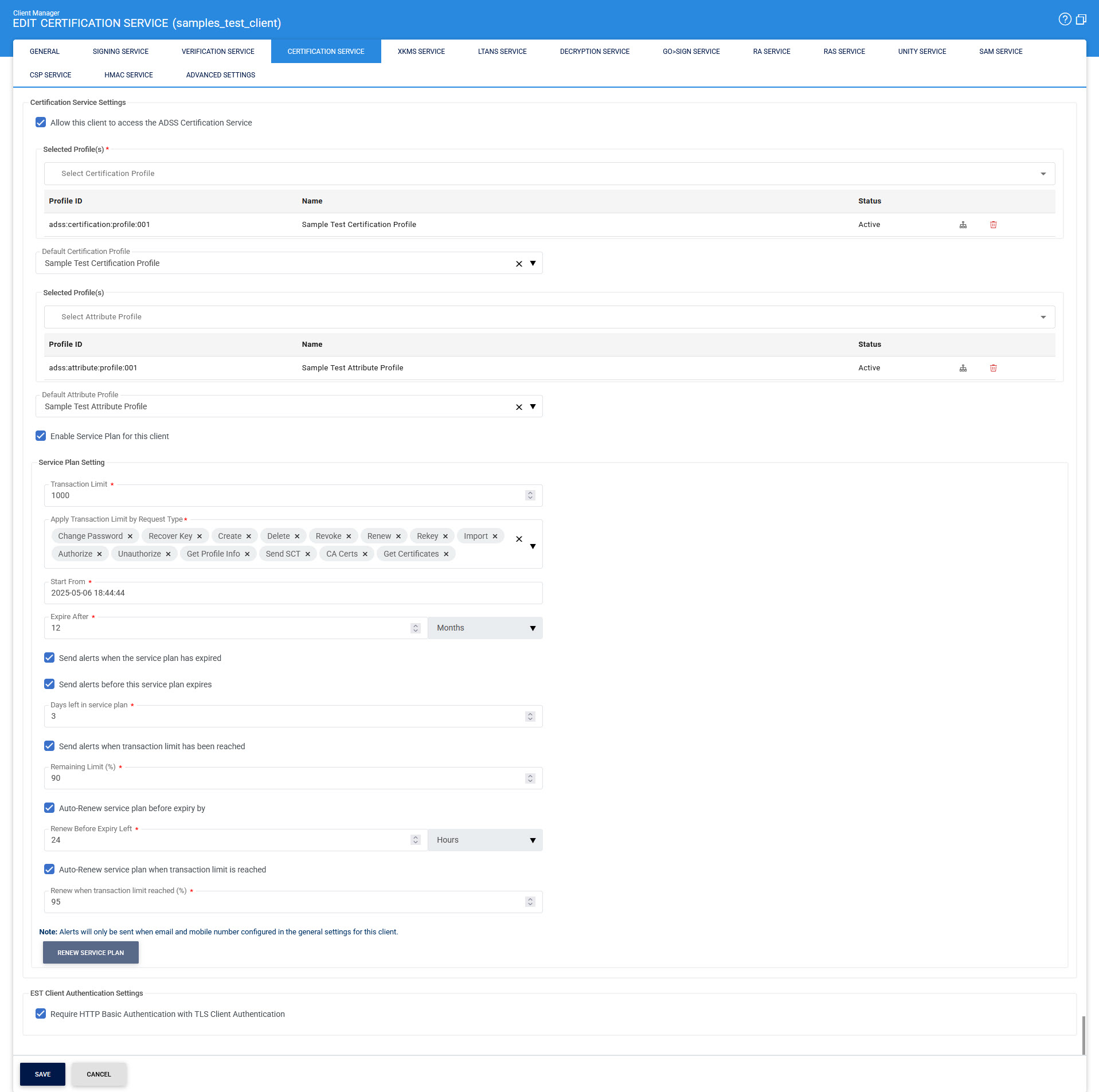The image size is (1099, 1092).
Task: Delete the Sample Test Certification Profile row
Action: (x=993, y=225)
